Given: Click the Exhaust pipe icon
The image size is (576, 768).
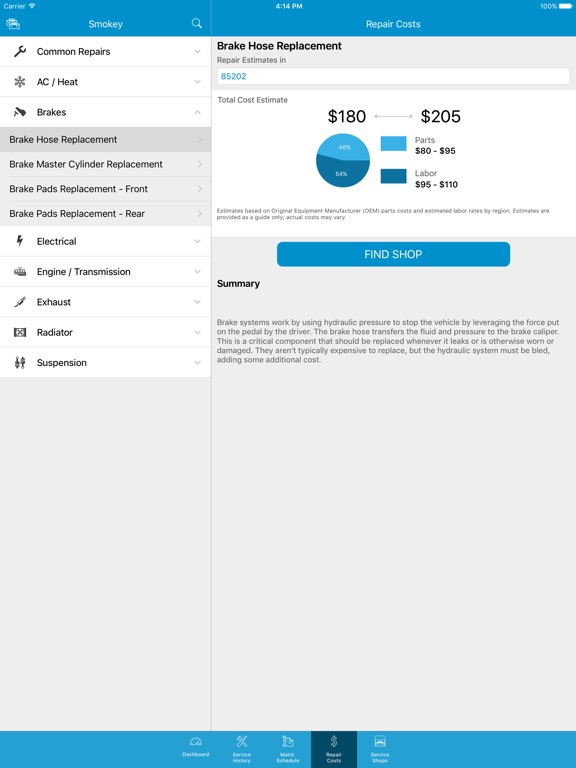Looking at the screenshot, I should [20, 302].
